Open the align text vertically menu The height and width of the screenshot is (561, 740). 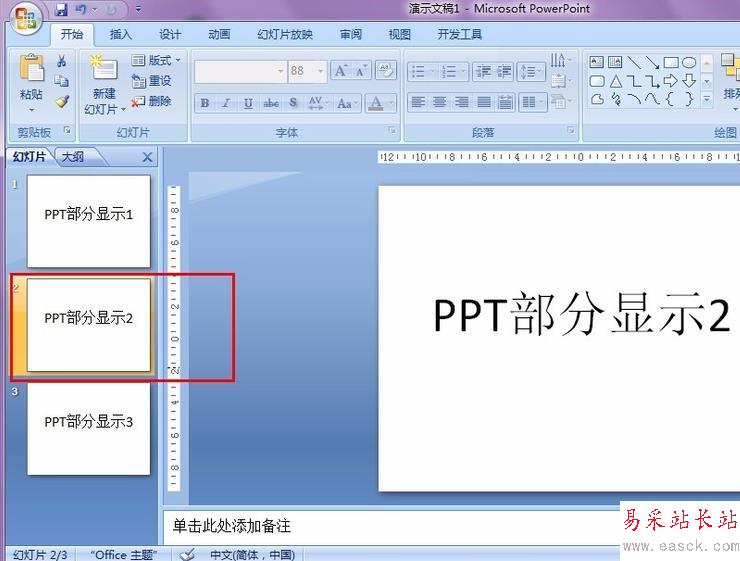561,81
